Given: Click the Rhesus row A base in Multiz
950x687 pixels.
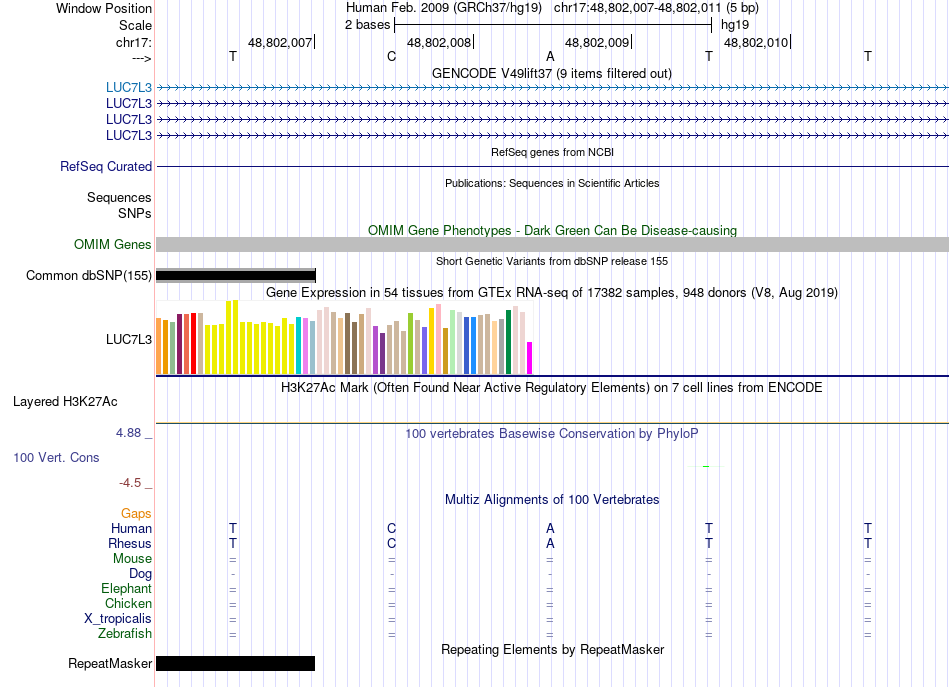Looking at the screenshot, I should point(550,543).
